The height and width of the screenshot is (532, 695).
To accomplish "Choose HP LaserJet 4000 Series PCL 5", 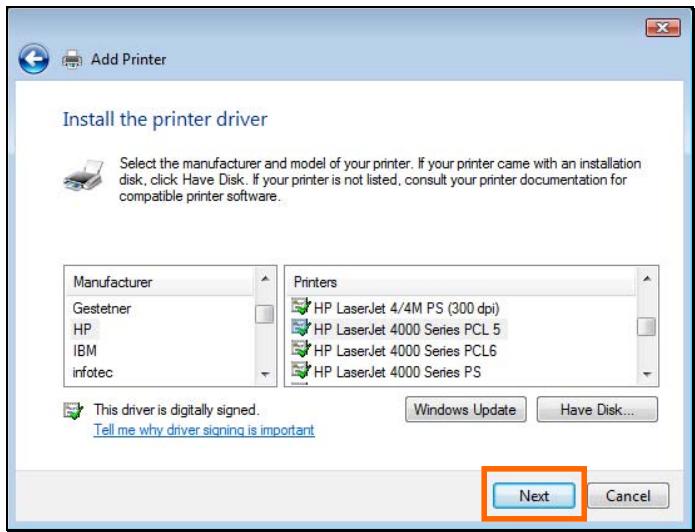I will (407, 329).
